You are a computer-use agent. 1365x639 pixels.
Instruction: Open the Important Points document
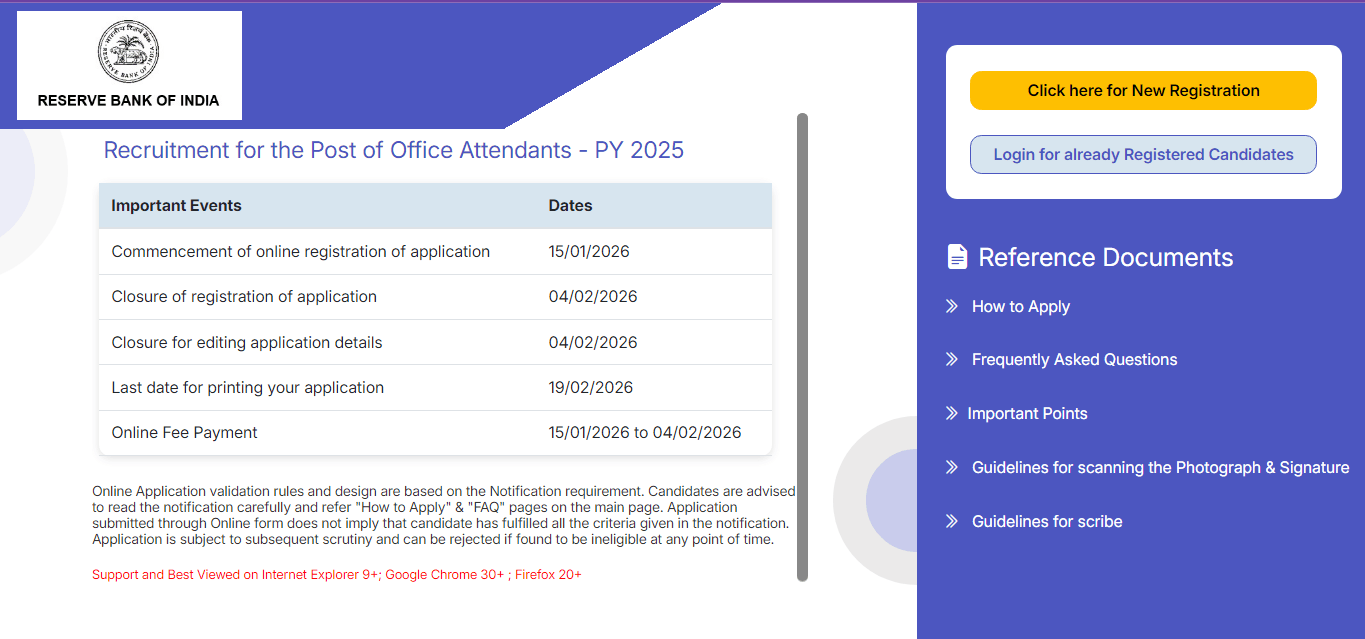[x=1028, y=413]
